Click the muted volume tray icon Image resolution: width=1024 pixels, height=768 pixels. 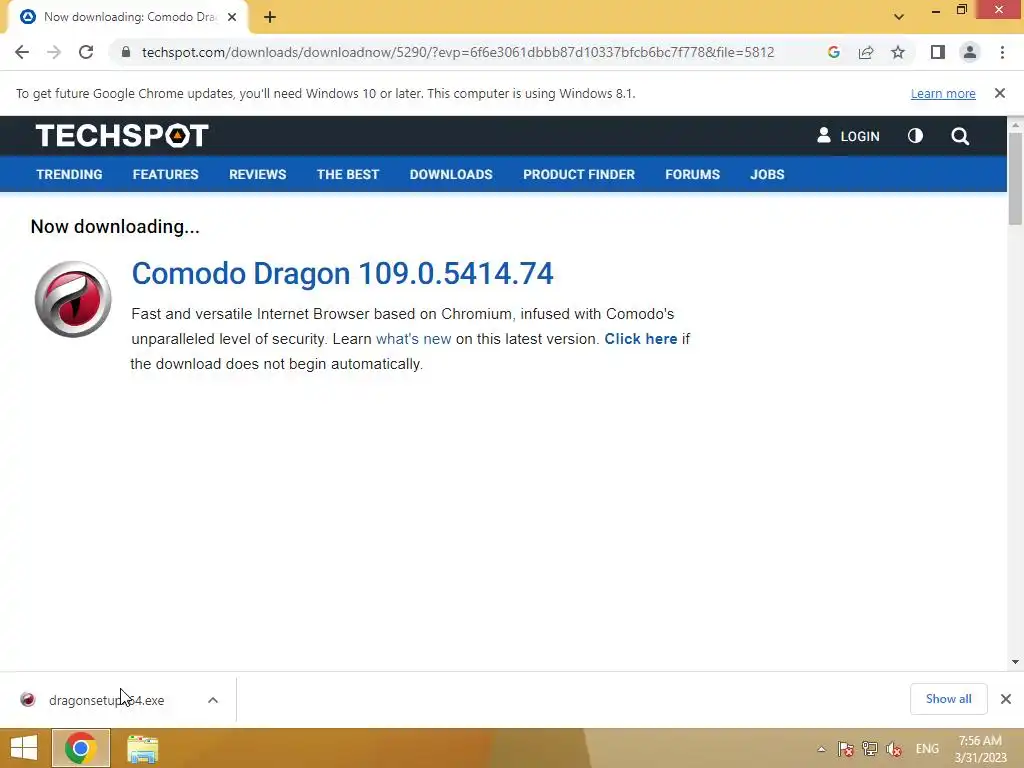[x=894, y=749]
